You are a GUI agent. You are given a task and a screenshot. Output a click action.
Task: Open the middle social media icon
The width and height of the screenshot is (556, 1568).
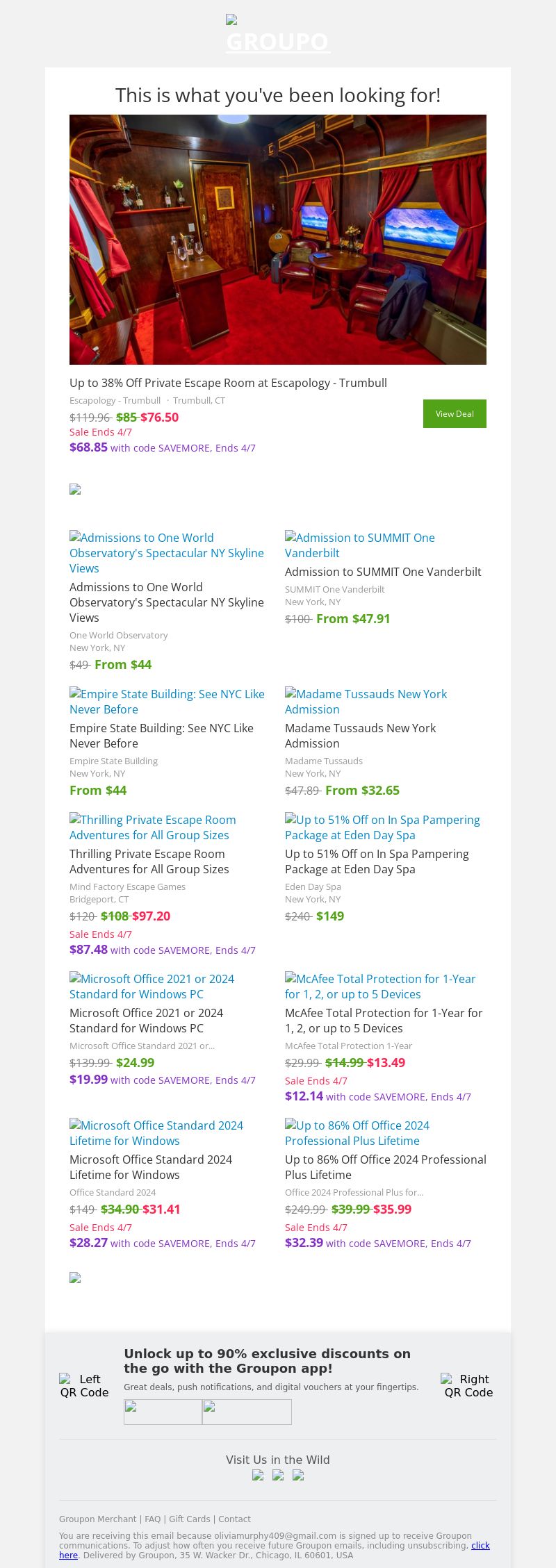[278, 1475]
